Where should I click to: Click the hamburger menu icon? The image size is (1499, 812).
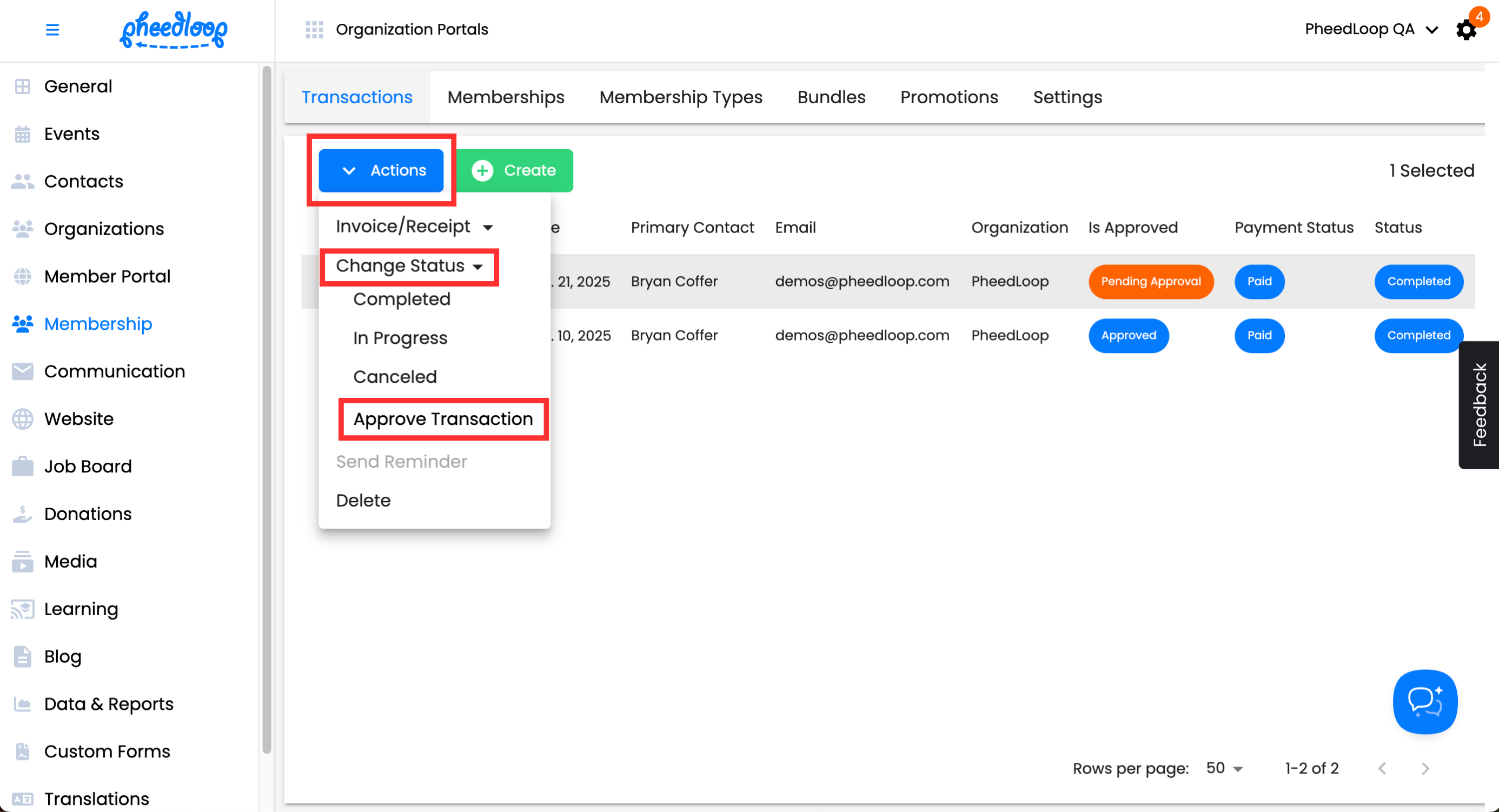[52, 29]
